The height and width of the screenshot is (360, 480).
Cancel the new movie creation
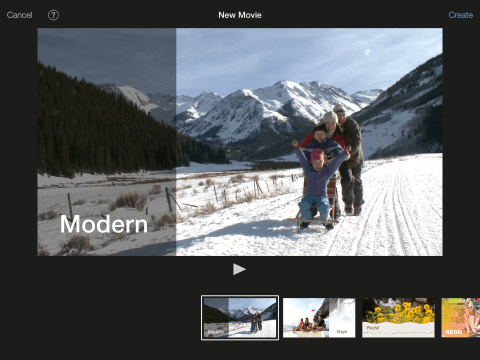(19, 15)
